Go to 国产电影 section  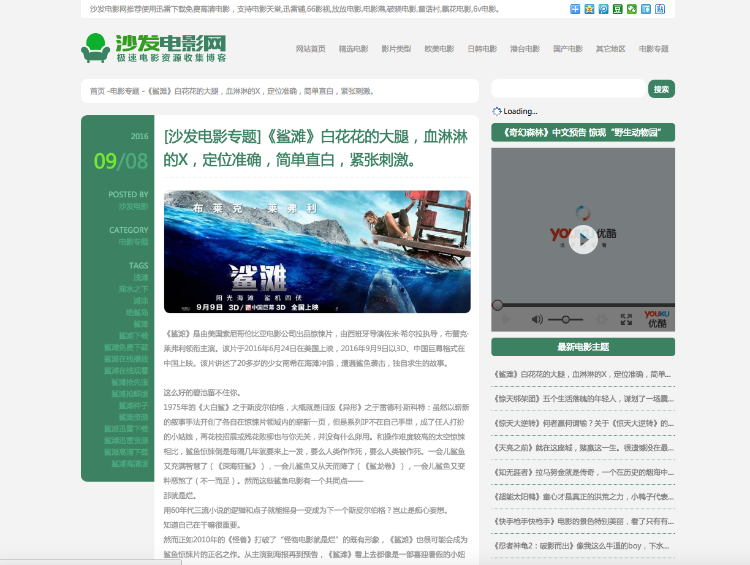click(568, 49)
